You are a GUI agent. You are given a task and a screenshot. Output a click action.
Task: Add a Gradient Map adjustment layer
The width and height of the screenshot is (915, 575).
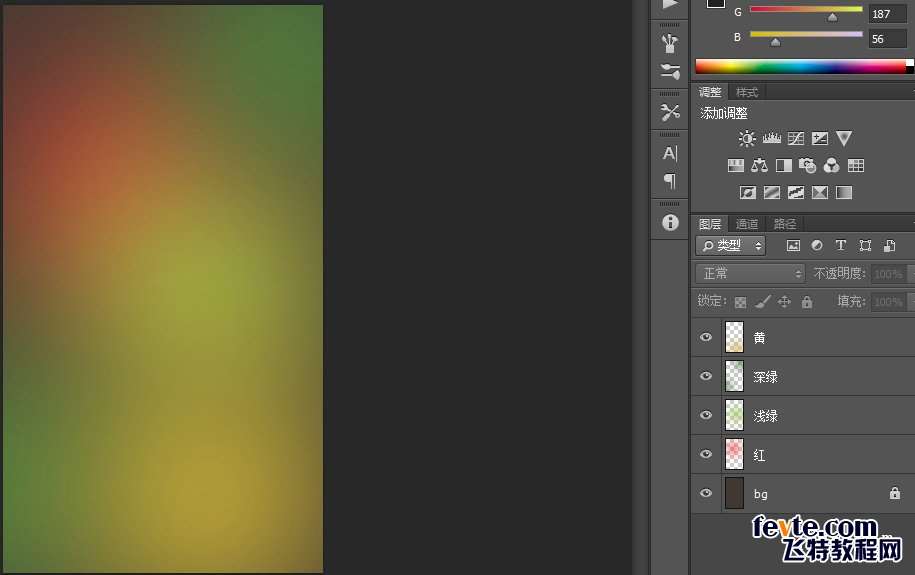click(844, 193)
